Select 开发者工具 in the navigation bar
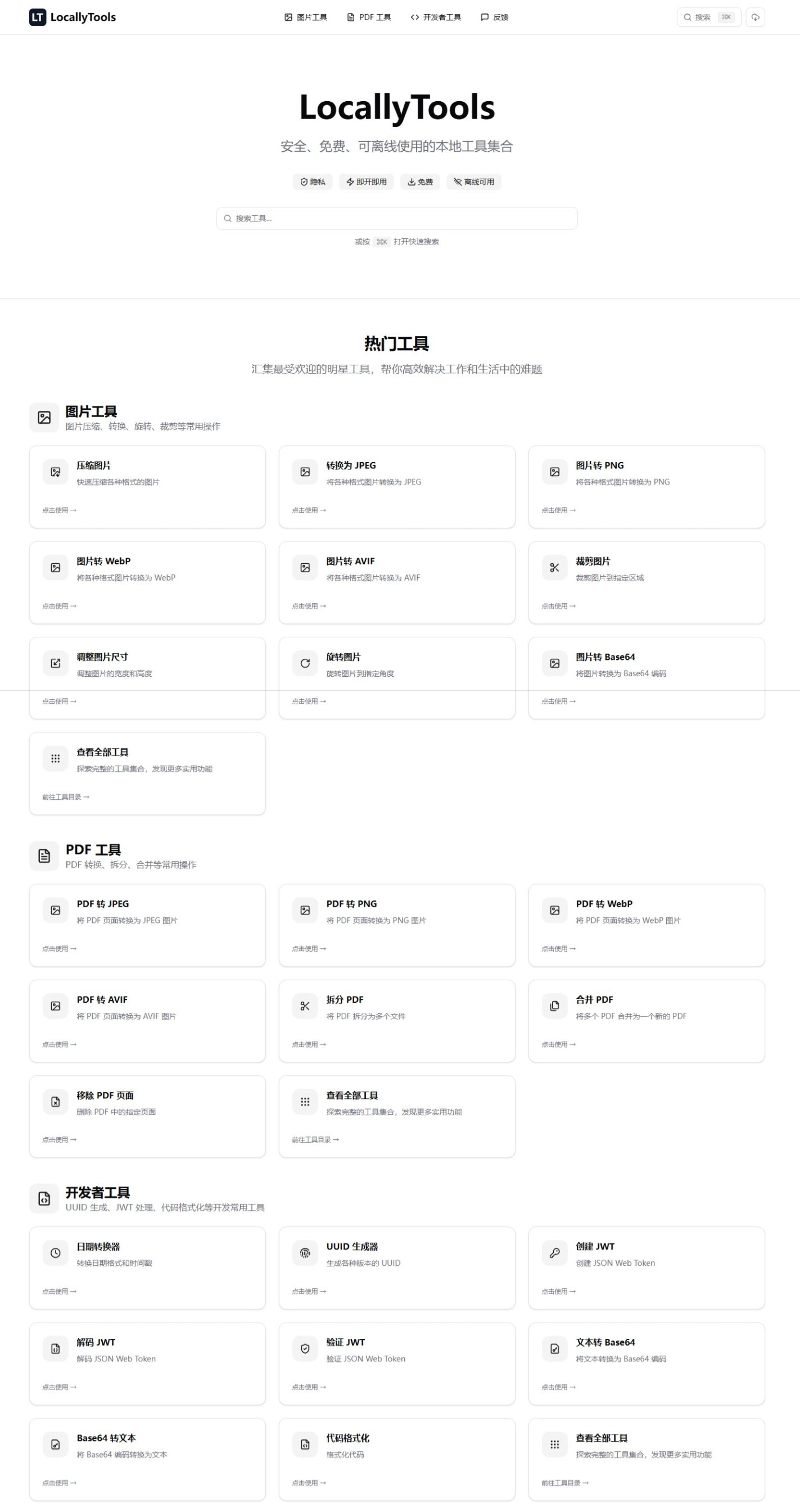 coord(436,17)
